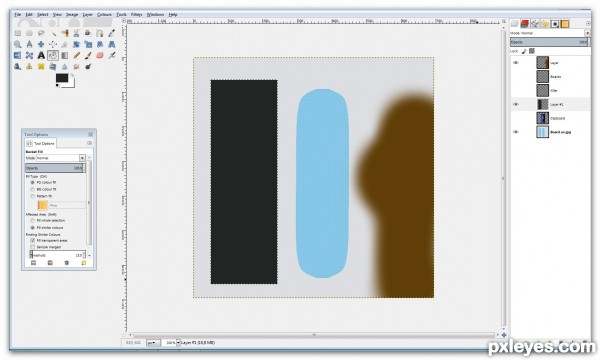Viewport: 600px width, 360px height.
Task: Select the Blur/Sharpen droplet tool
Action: tap(65, 67)
